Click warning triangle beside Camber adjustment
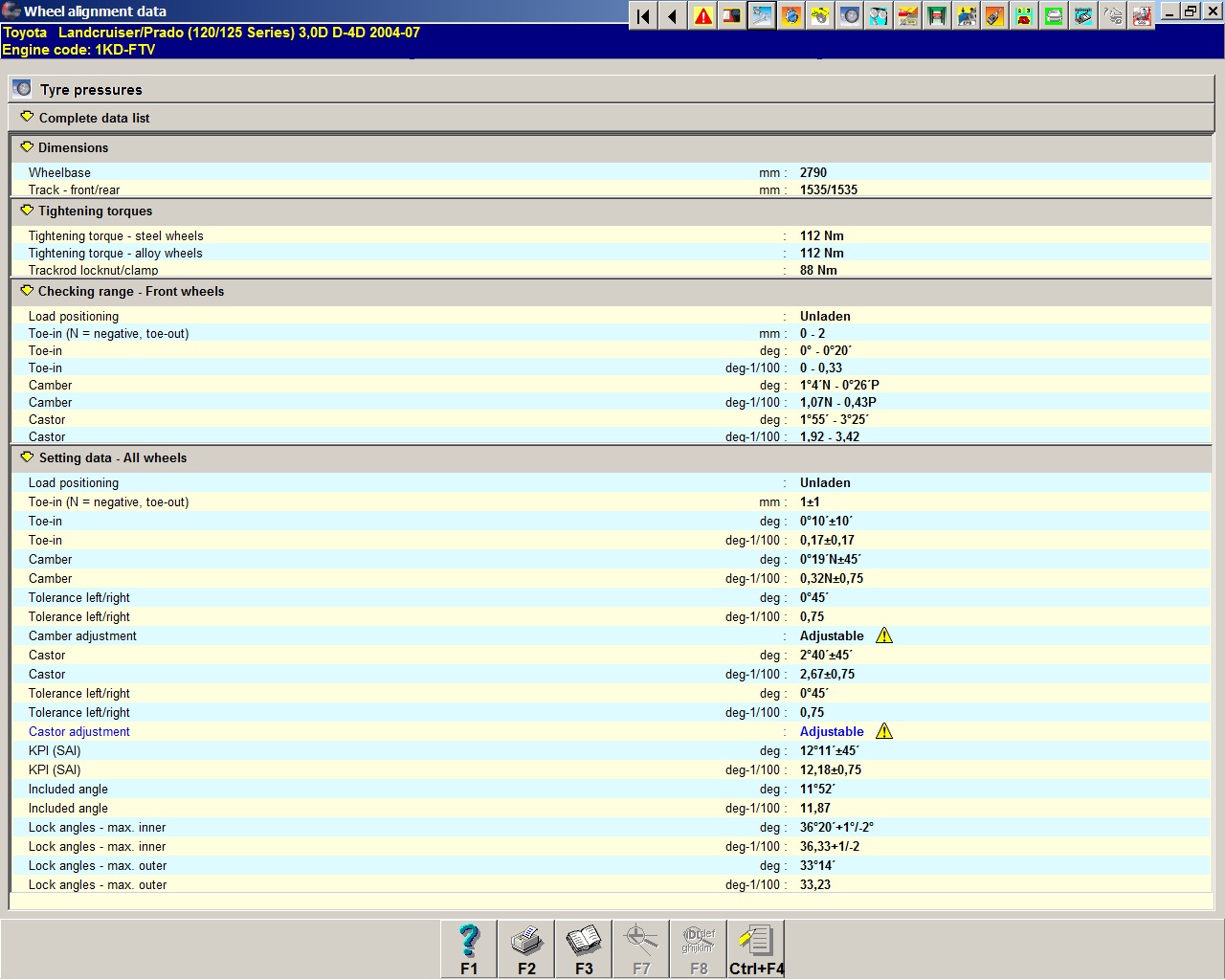Viewport: 1225px width, 980px height. tap(884, 635)
